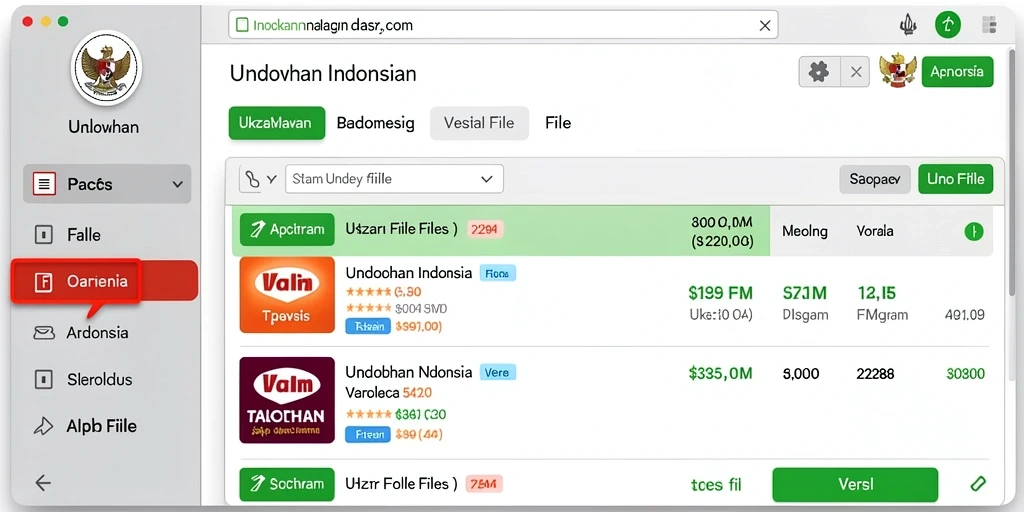Open the gear settings icon button
This screenshot has width=1024, height=512.
tap(819, 71)
